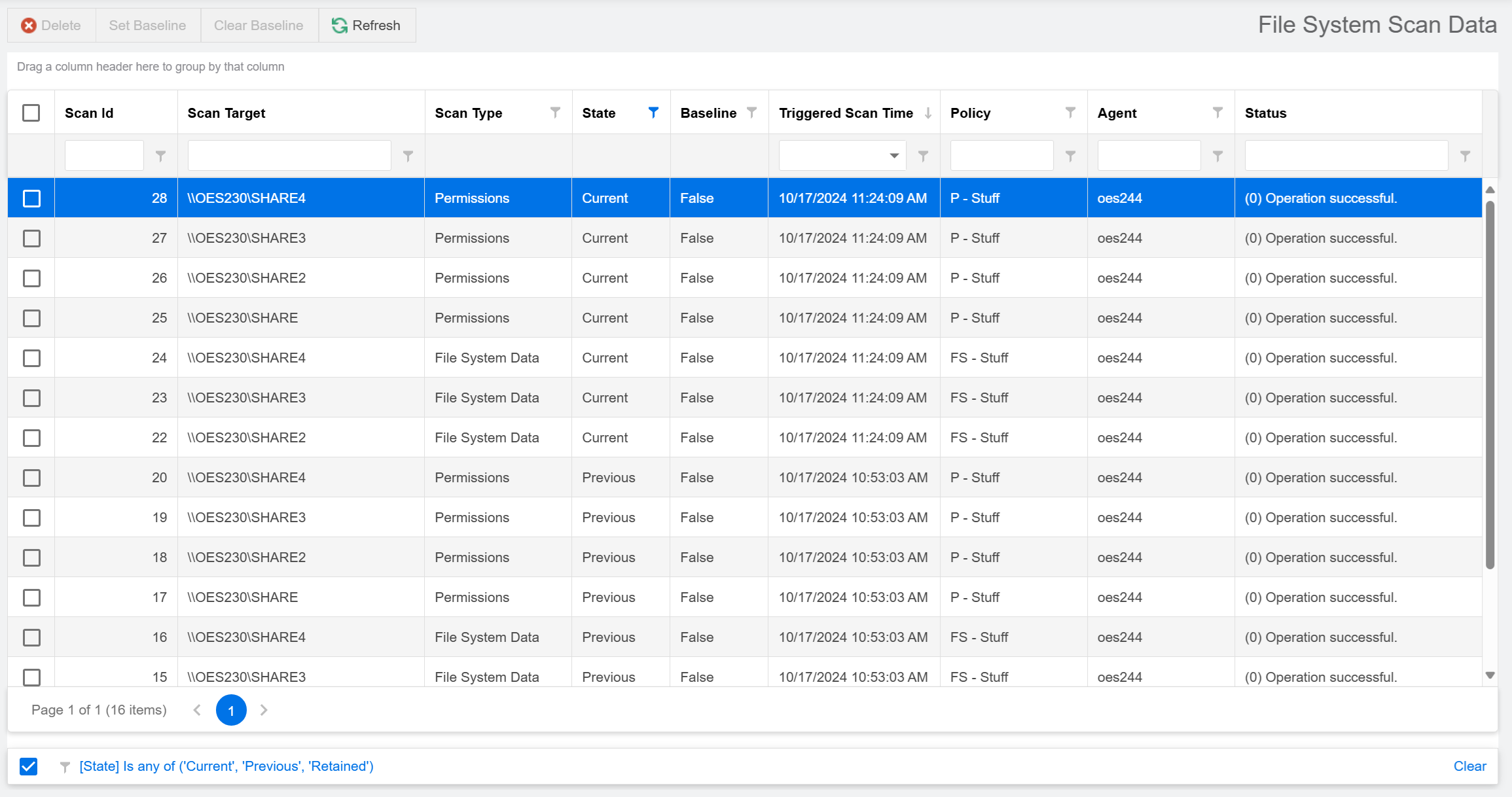
Task: Click filter icon beside Scan Id search box
Action: tap(160, 156)
